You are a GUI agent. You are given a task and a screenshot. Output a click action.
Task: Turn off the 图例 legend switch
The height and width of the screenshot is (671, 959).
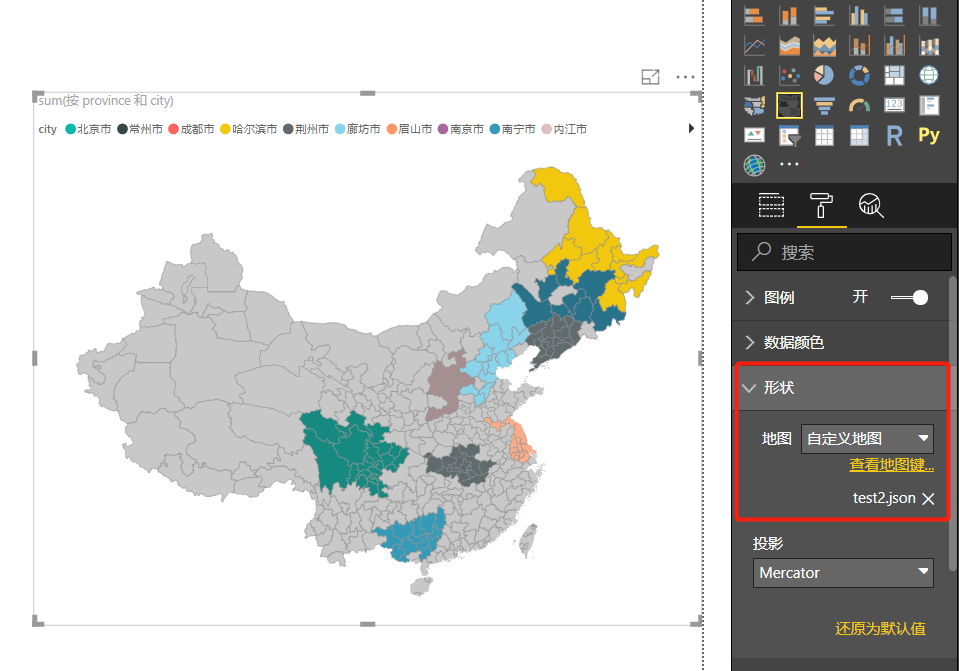pyautogui.click(x=908, y=297)
